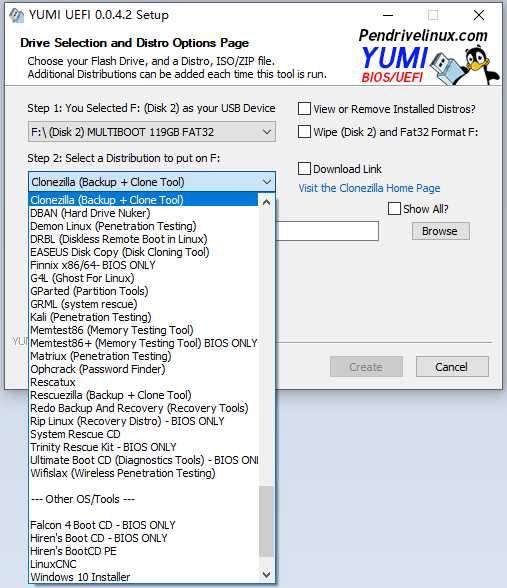
Task: Click the Cancel button
Action: 452,367
